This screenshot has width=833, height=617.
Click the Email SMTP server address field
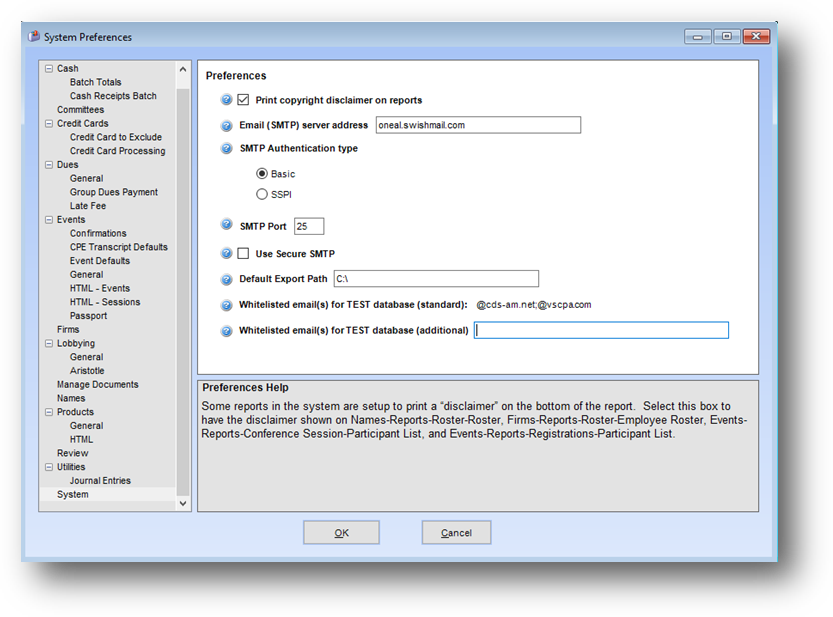[x=478, y=125]
